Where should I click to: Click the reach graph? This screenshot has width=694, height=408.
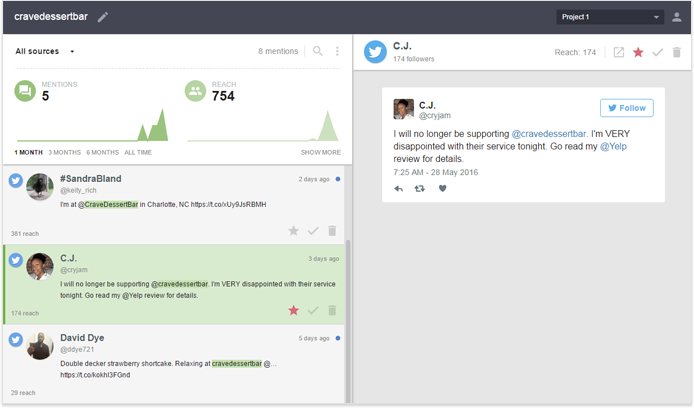[x=264, y=126]
